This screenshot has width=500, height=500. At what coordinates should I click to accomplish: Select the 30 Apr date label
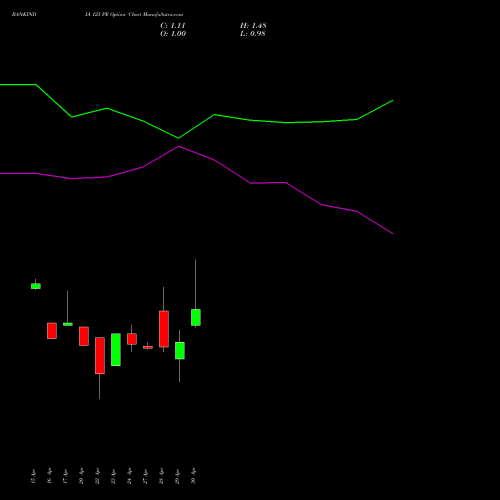tap(193, 476)
